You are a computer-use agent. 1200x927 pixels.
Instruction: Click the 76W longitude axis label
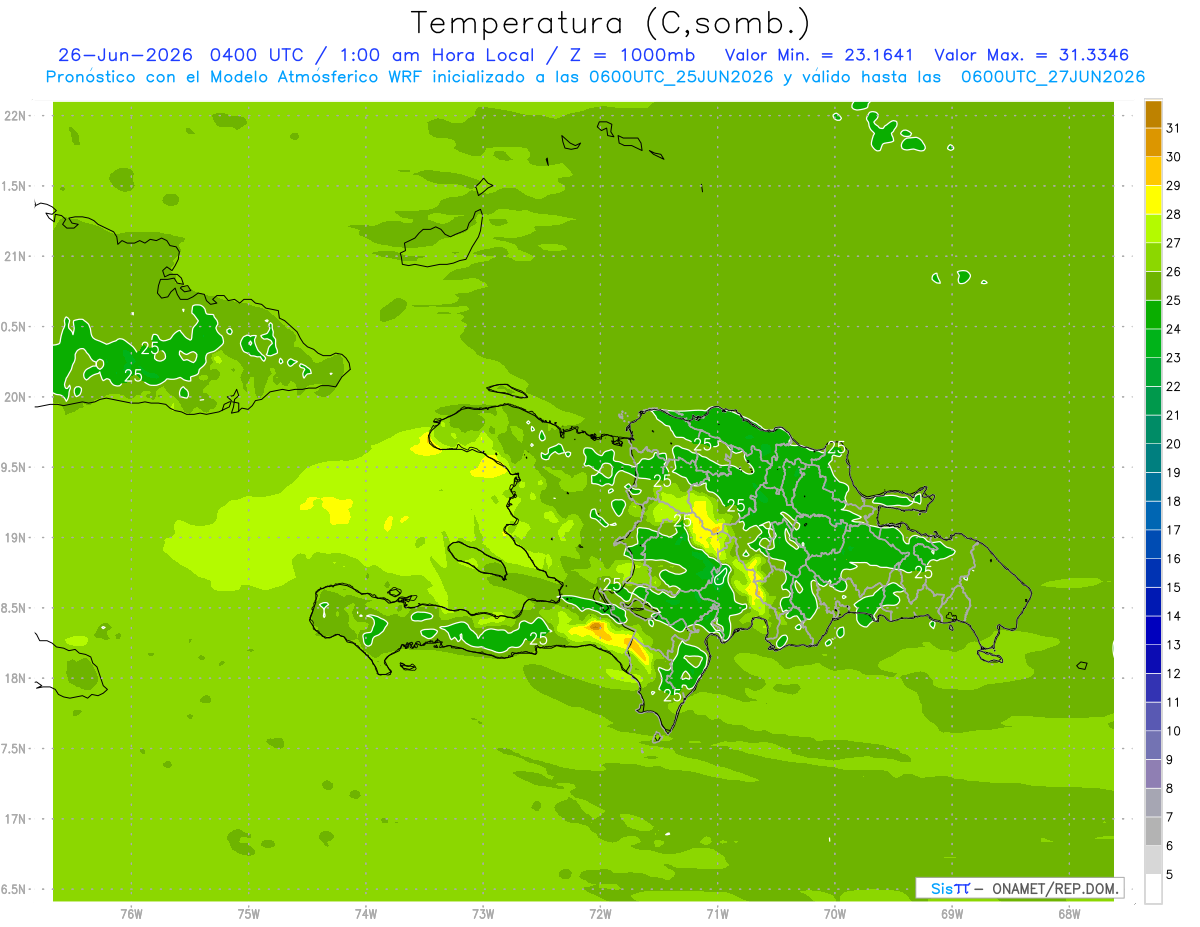pyautogui.click(x=131, y=913)
